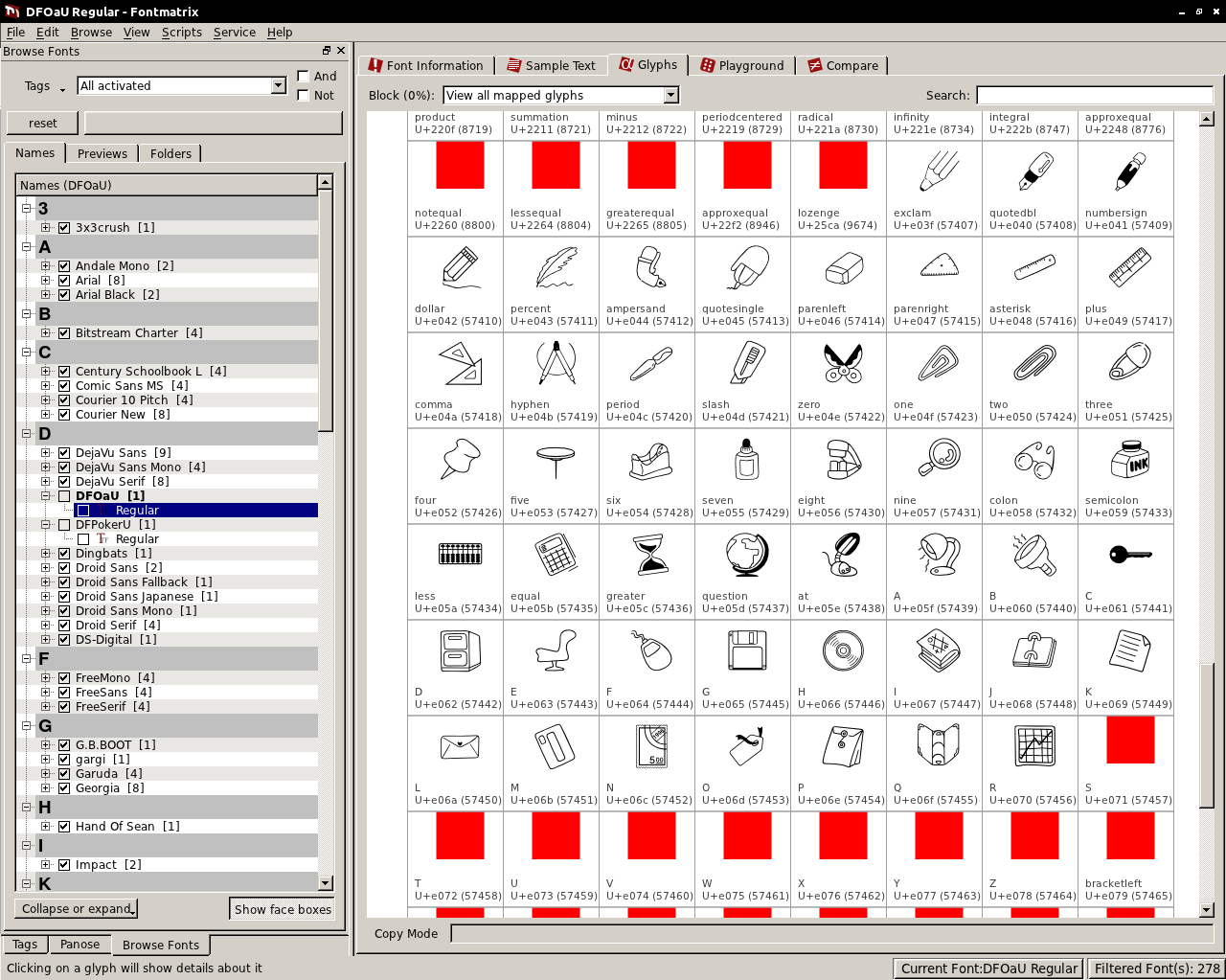
Task: Select the mouse glyph labeled F
Action: (651, 650)
